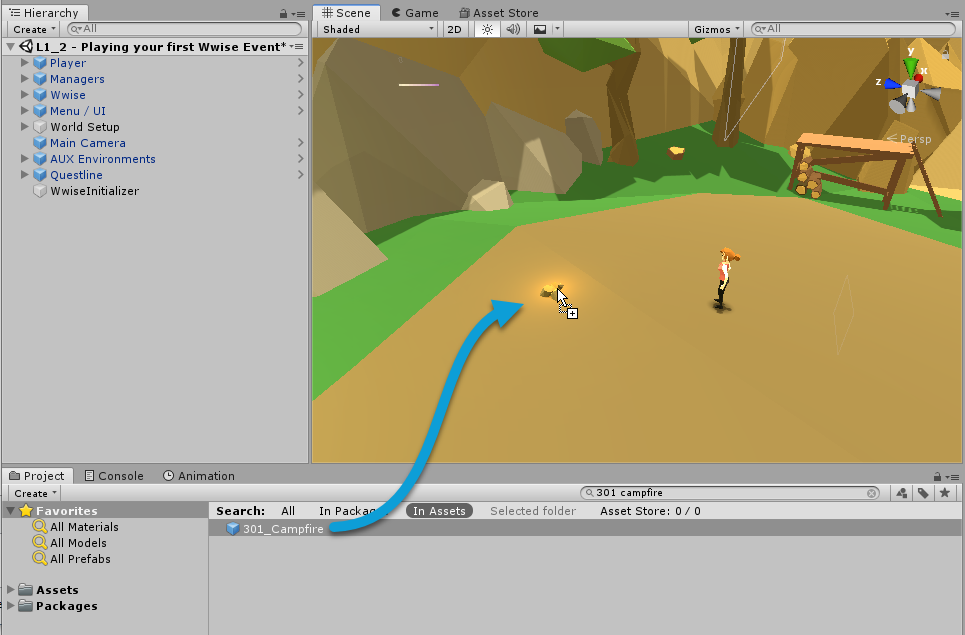Toggle scene lighting sun icon
The image size is (965, 635).
[487, 29]
